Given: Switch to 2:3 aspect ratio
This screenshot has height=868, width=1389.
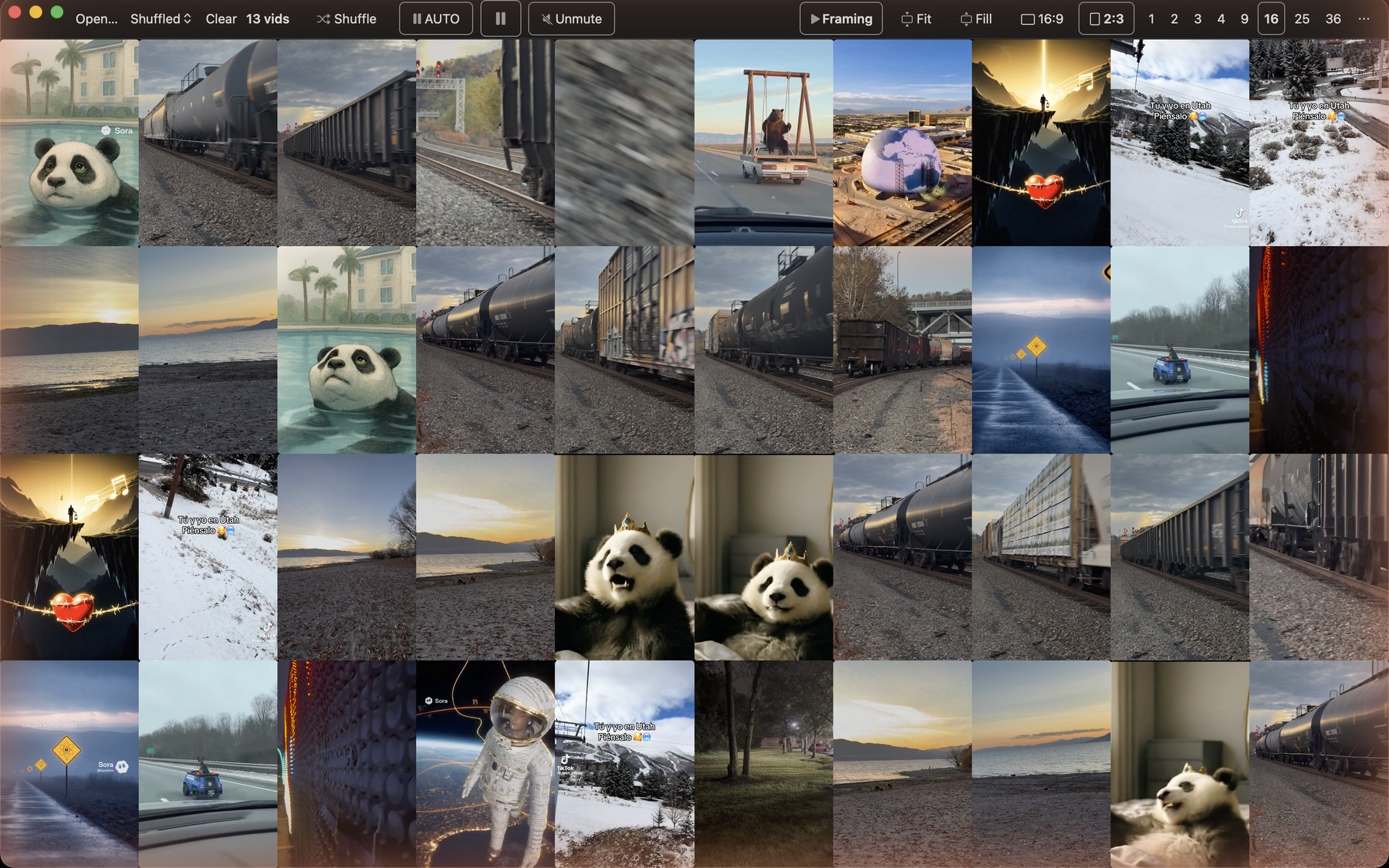Looking at the screenshot, I should pos(1106,19).
